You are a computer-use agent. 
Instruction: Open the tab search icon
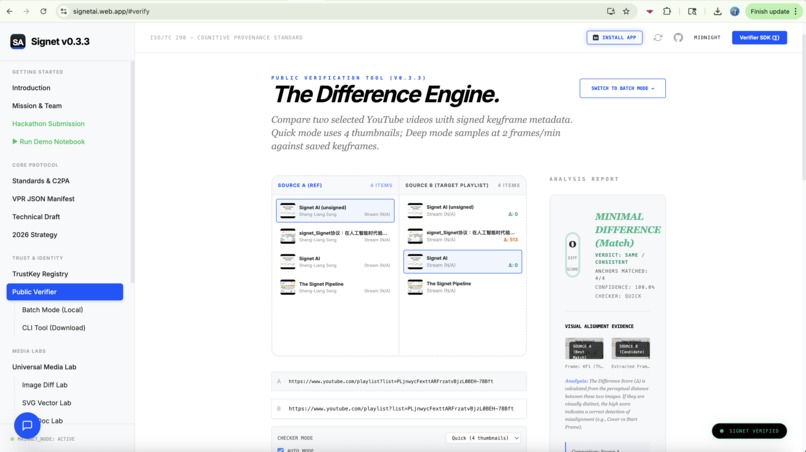692,11
